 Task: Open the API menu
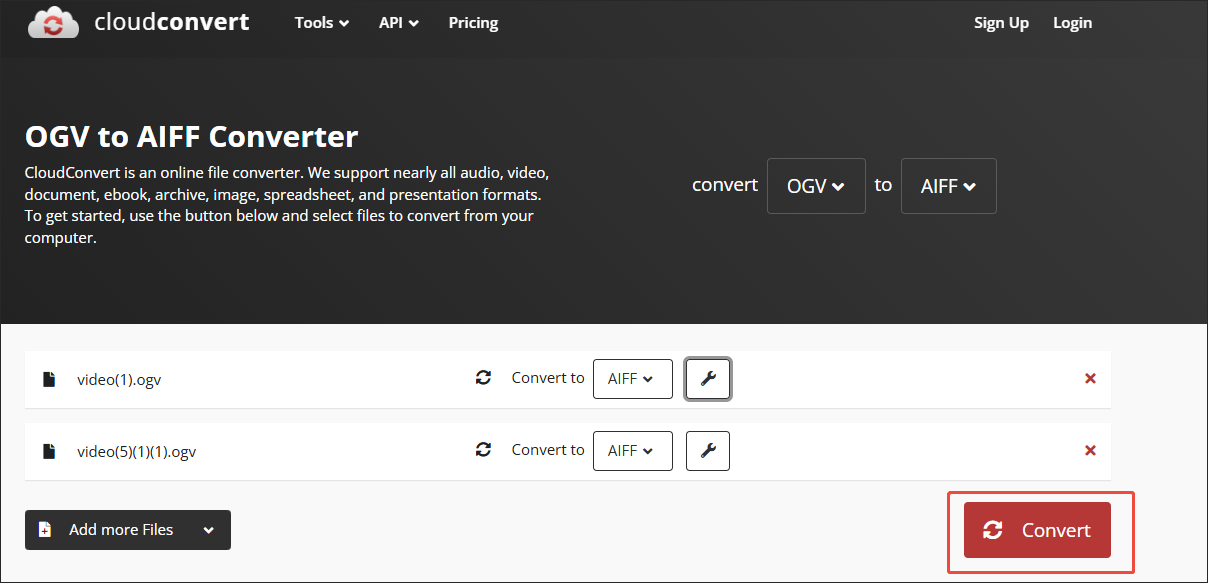coord(399,23)
